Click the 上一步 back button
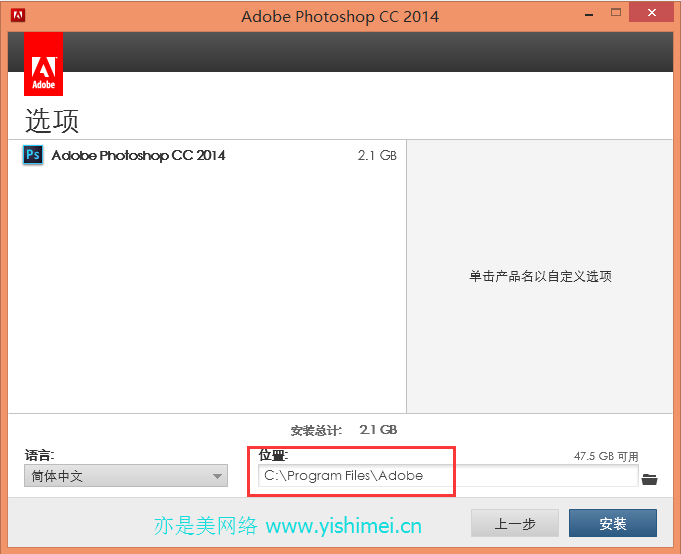Image resolution: width=681 pixels, height=554 pixels. pos(515,523)
